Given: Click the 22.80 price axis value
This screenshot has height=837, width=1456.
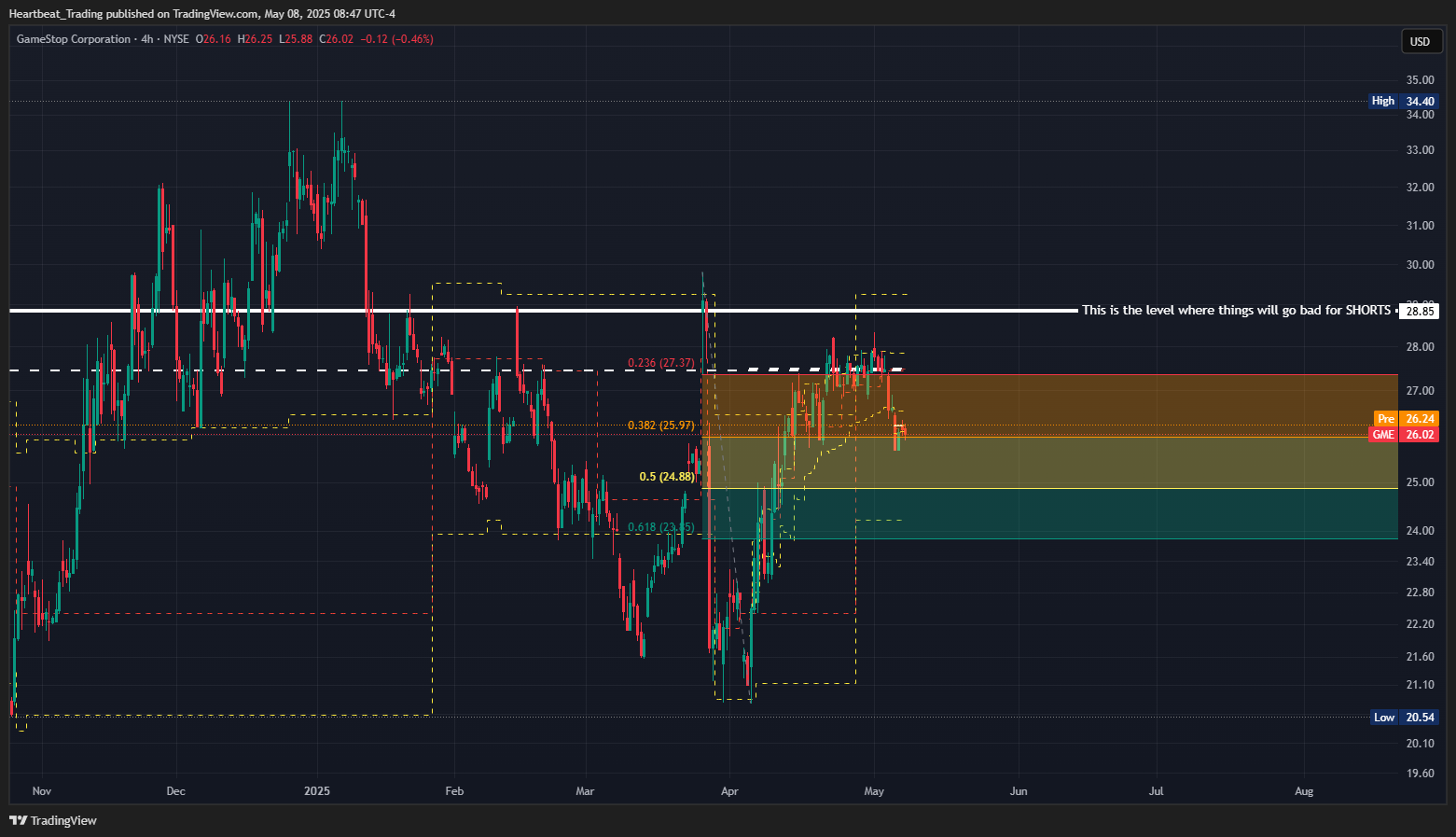Looking at the screenshot, I should tap(1421, 593).
